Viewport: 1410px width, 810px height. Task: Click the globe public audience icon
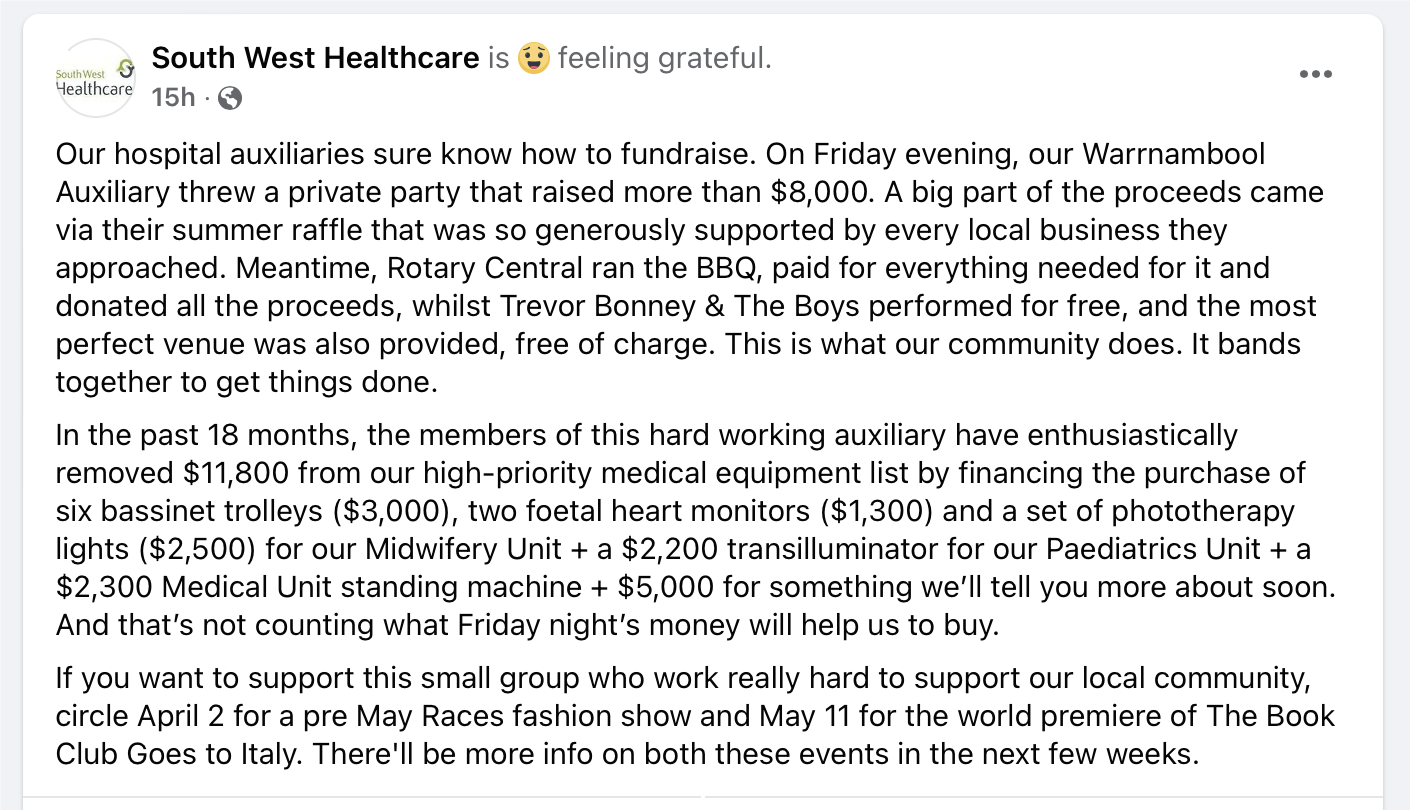coord(230,98)
